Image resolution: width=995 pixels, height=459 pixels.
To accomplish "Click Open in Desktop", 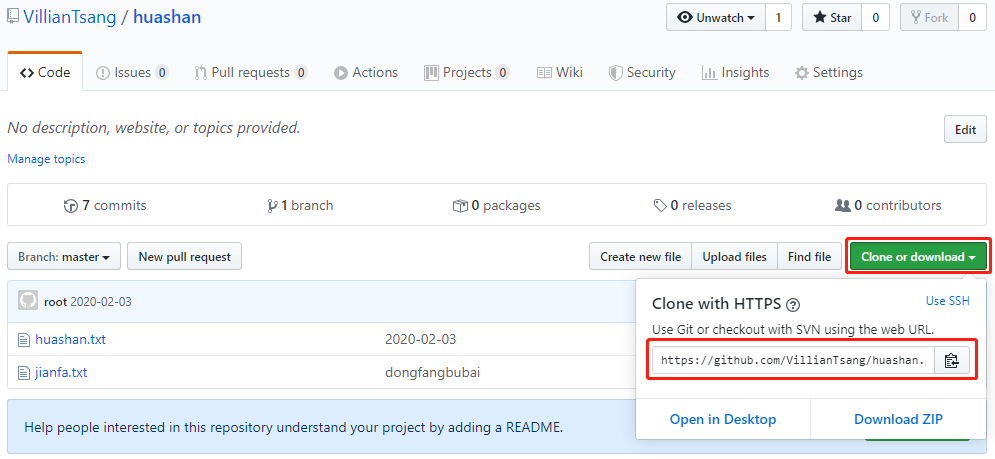I will click(723, 419).
